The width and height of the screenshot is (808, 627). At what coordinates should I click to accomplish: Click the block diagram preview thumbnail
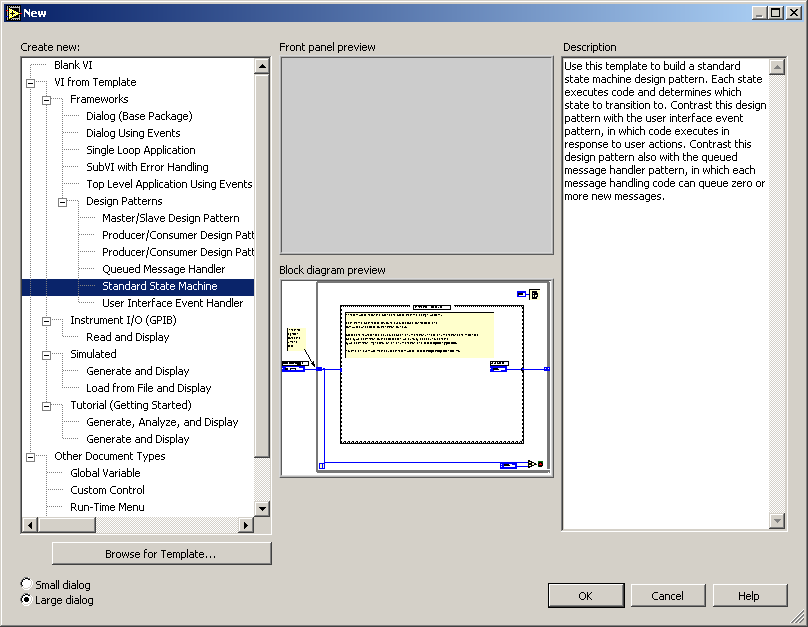[x=417, y=378]
